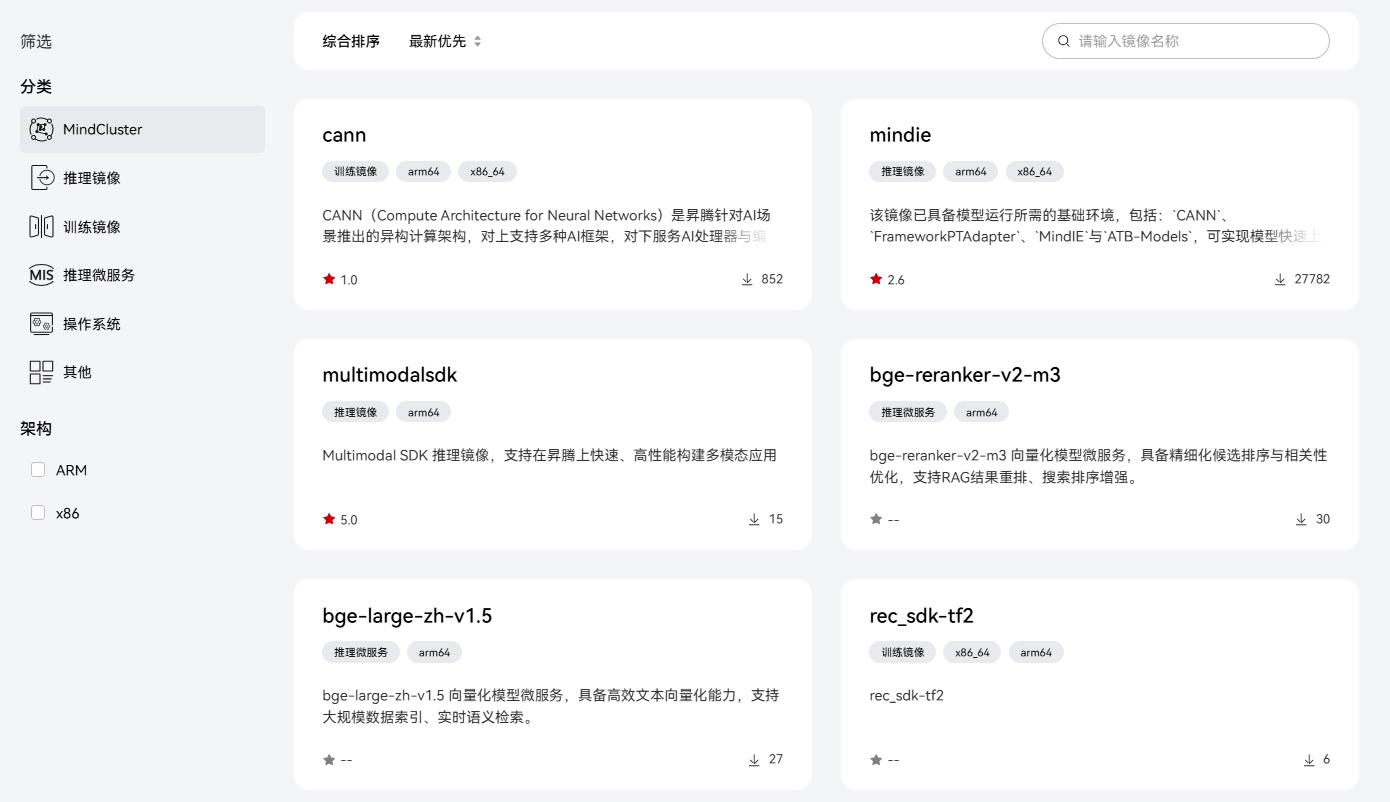Click the arm64 tag on cann card
Screen dimensions: 1390x802
424,171
